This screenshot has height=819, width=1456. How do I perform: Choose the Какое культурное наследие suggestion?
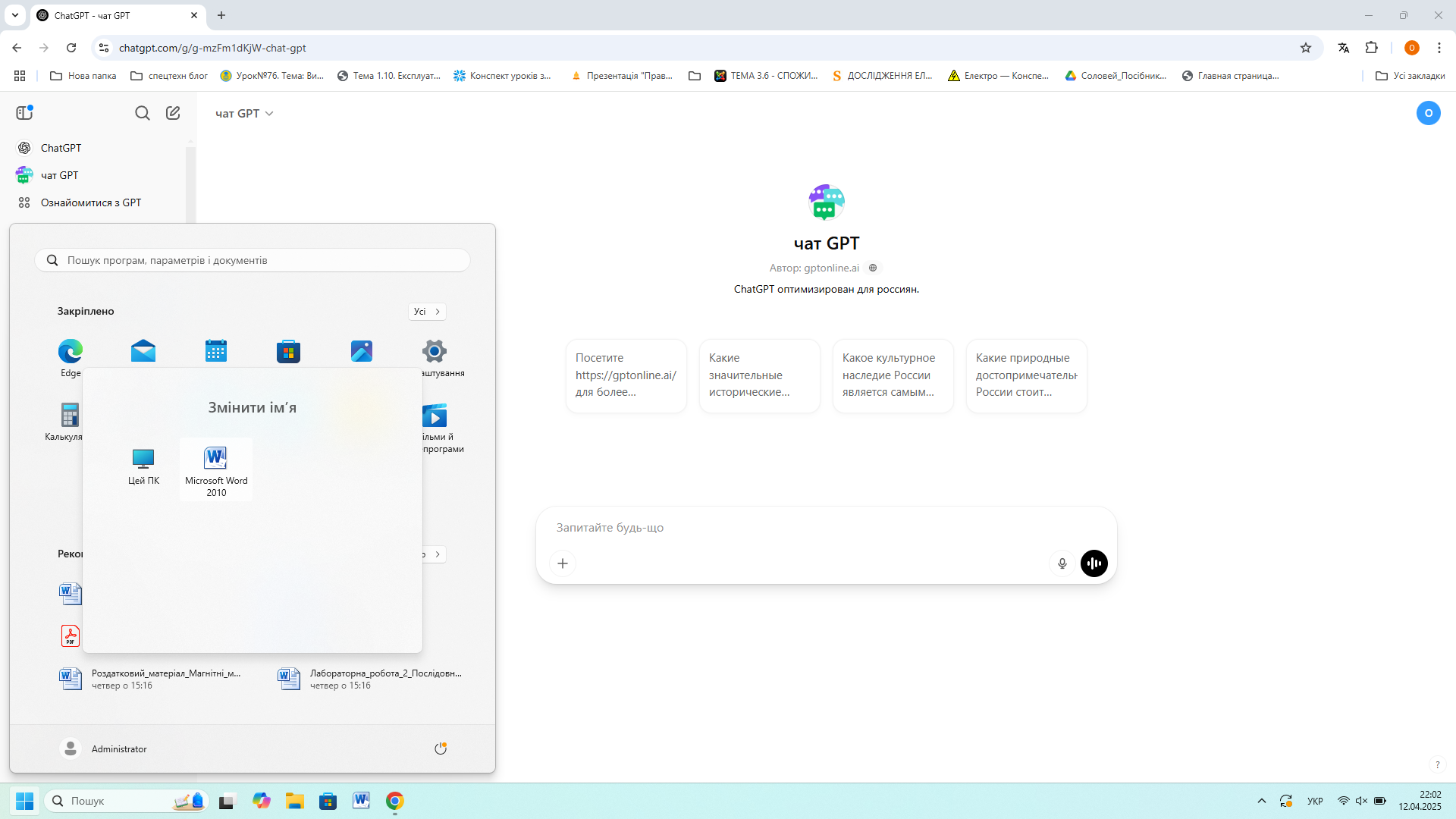tap(893, 375)
